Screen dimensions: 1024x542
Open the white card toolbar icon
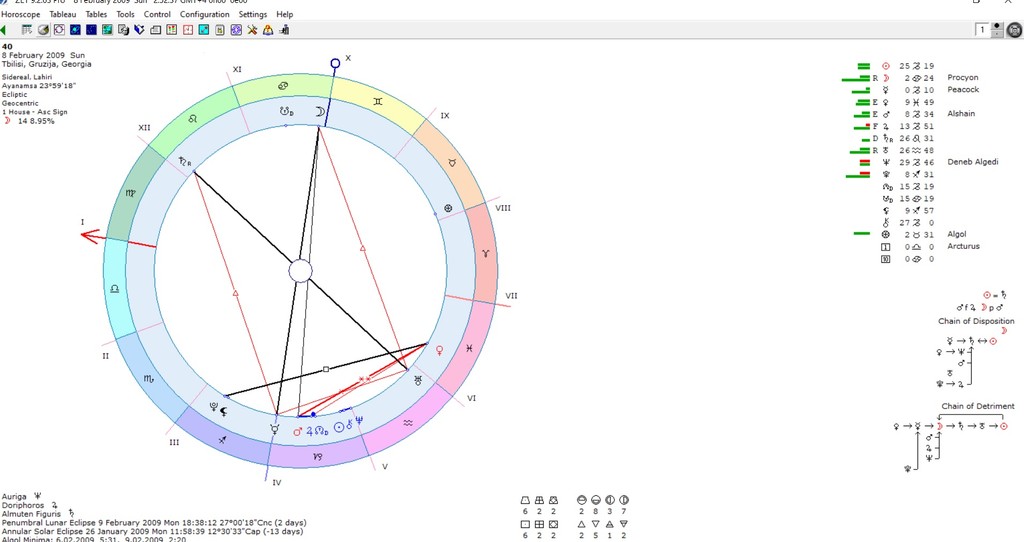(155, 30)
